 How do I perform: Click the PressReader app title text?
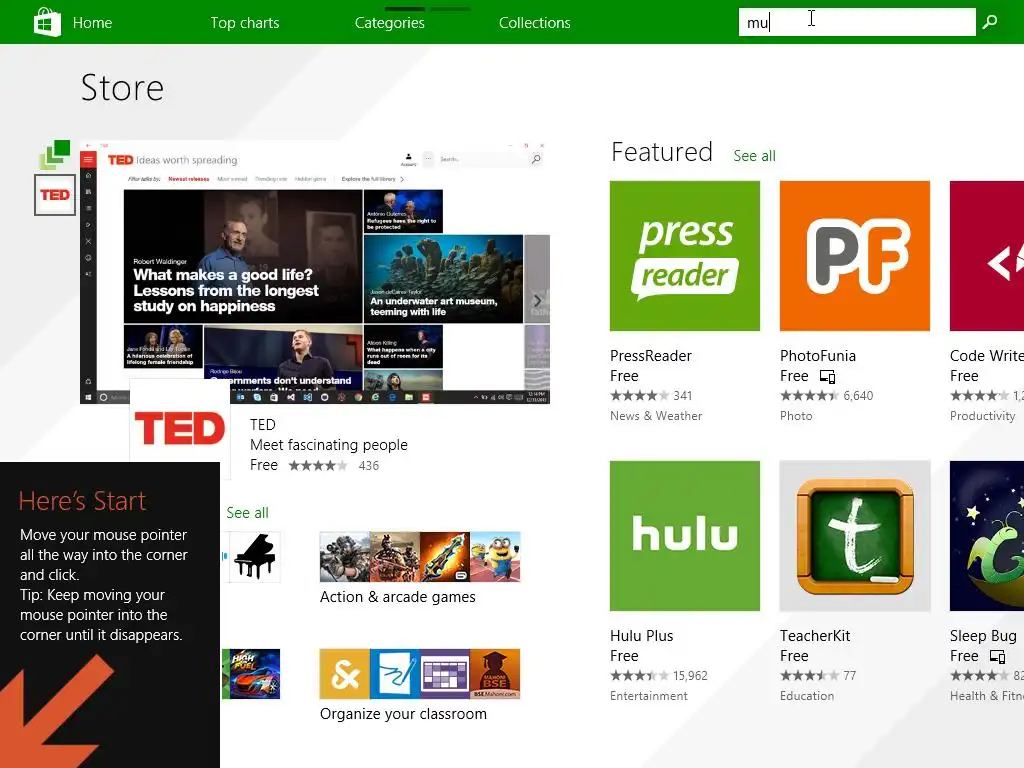(650, 356)
